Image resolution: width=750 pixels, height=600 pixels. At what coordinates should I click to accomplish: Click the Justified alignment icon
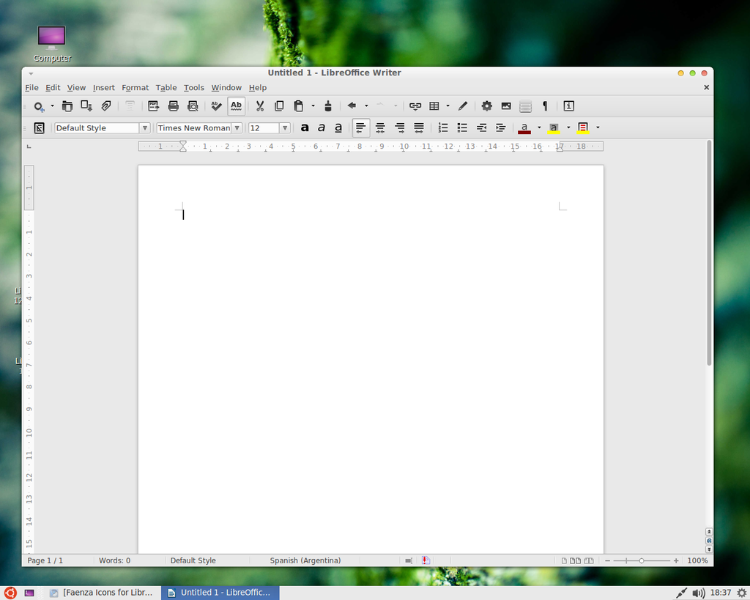pos(419,128)
